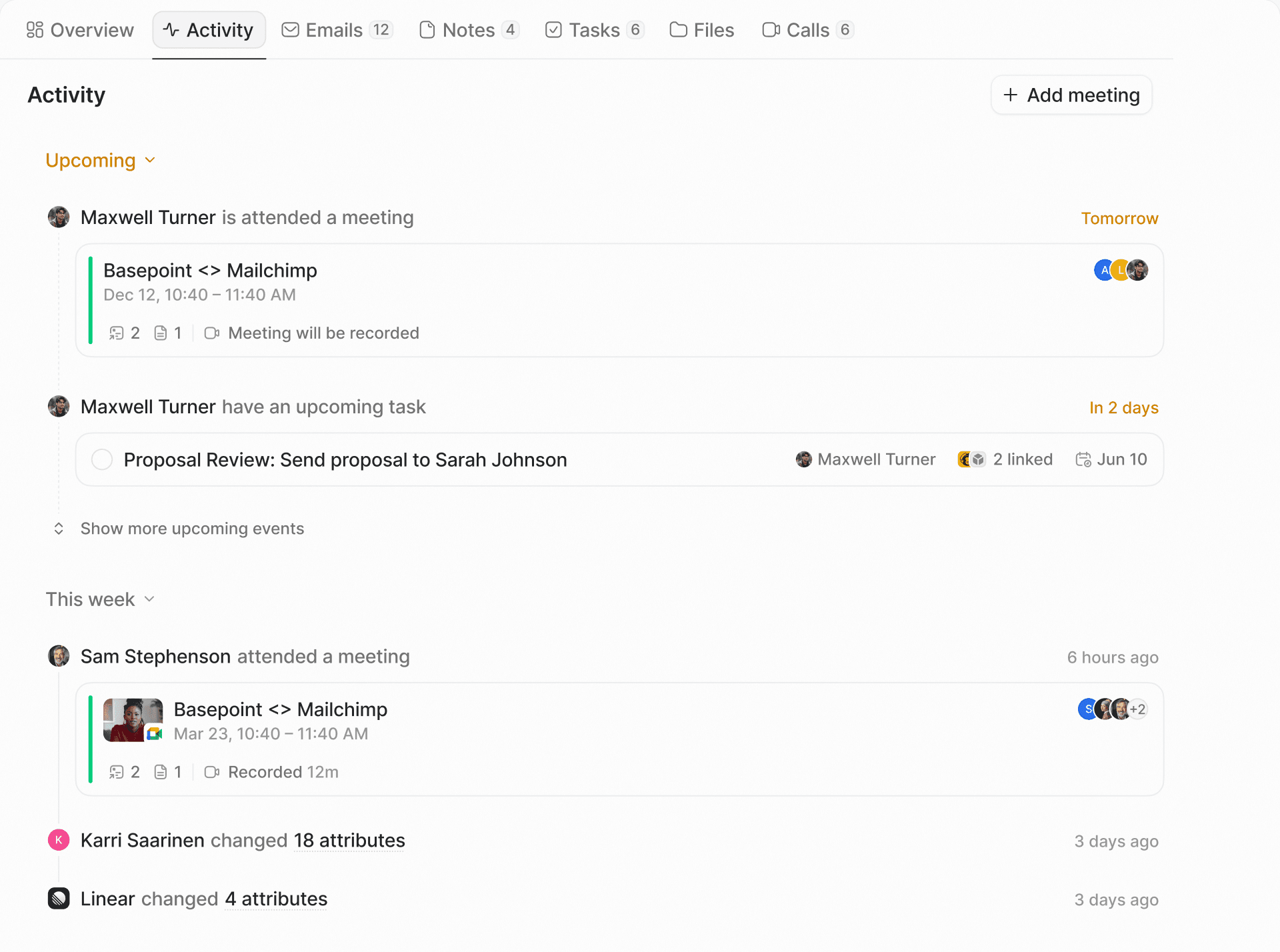Collapse the This week section
The width and height of the screenshot is (1280, 952).
click(101, 599)
